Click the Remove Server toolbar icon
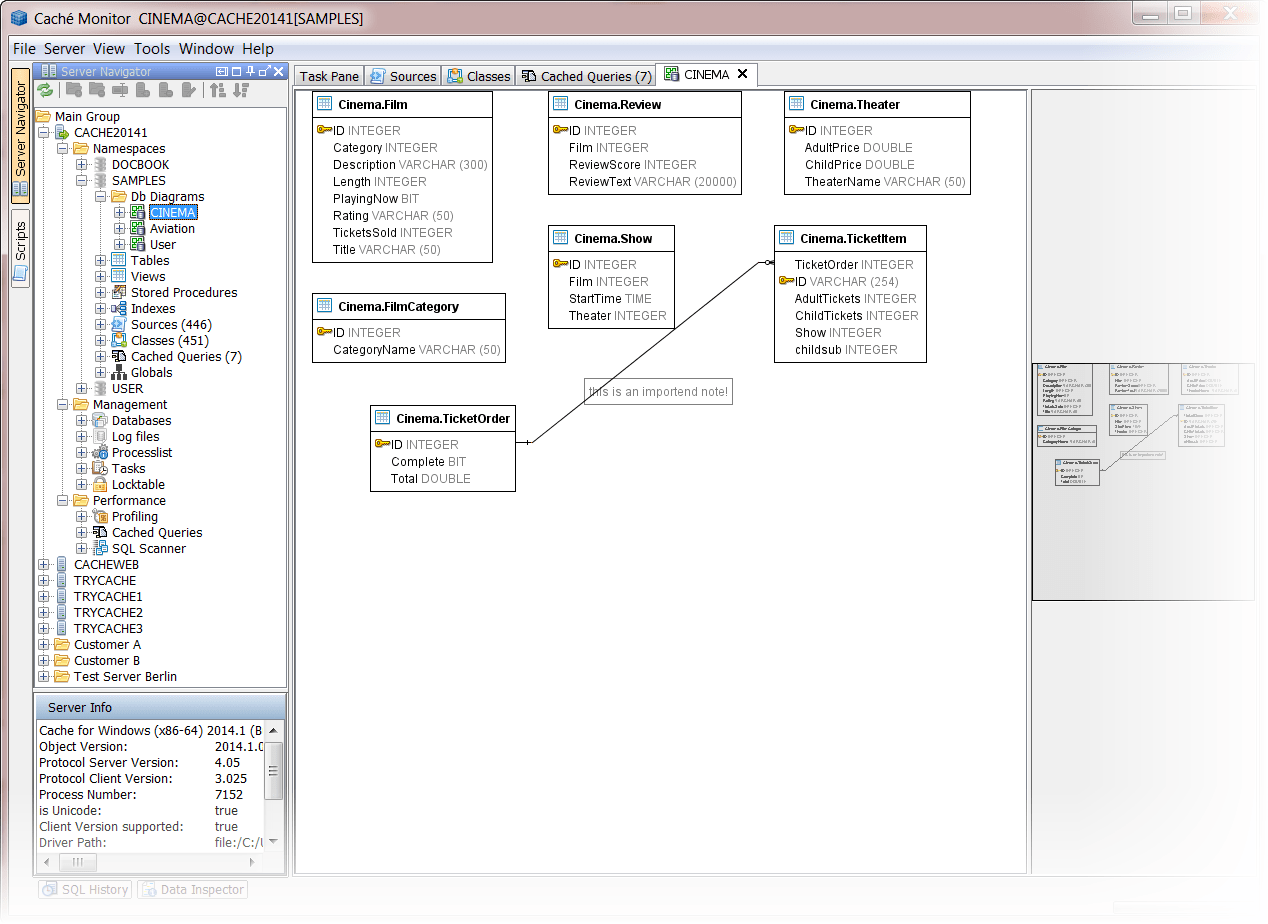 [x=166, y=90]
